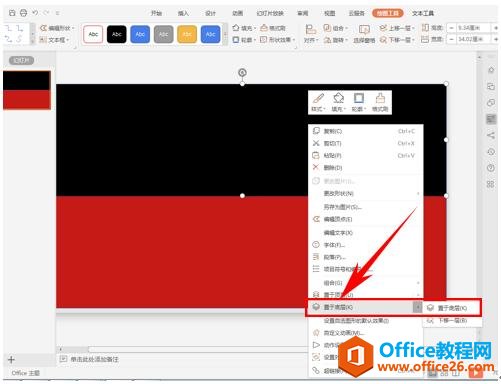This screenshot has width=501, height=384.
Task: Click the Copy (复制) icon in context menu
Action: 316,131
